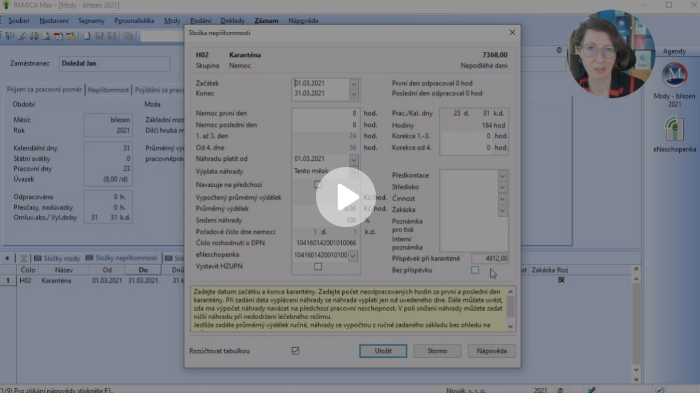Click the save diskette toolbar icon
This screenshot has height=393, width=700.
coord(99,36)
